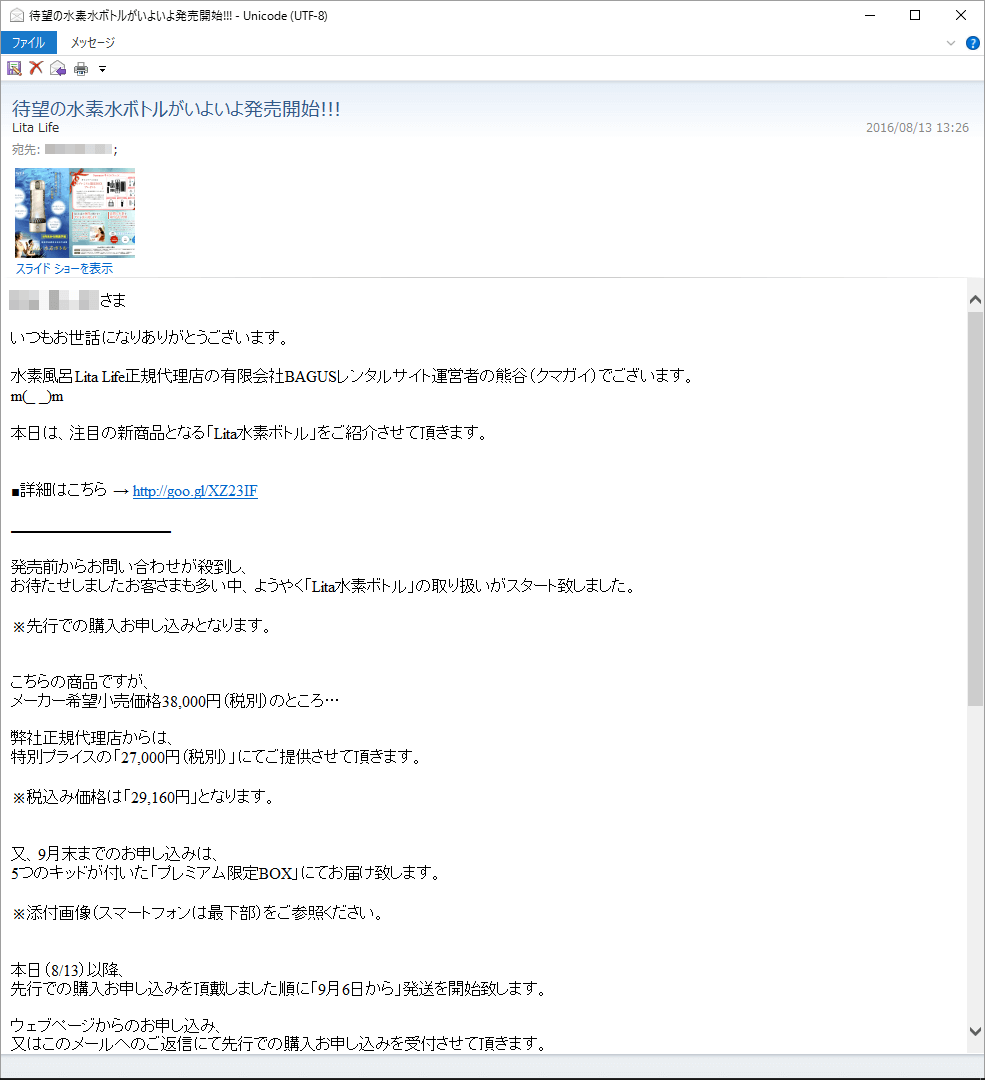Expand the ribbon using the chevron
Viewport: 985px width, 1080px height.
(x=951, y=43)
